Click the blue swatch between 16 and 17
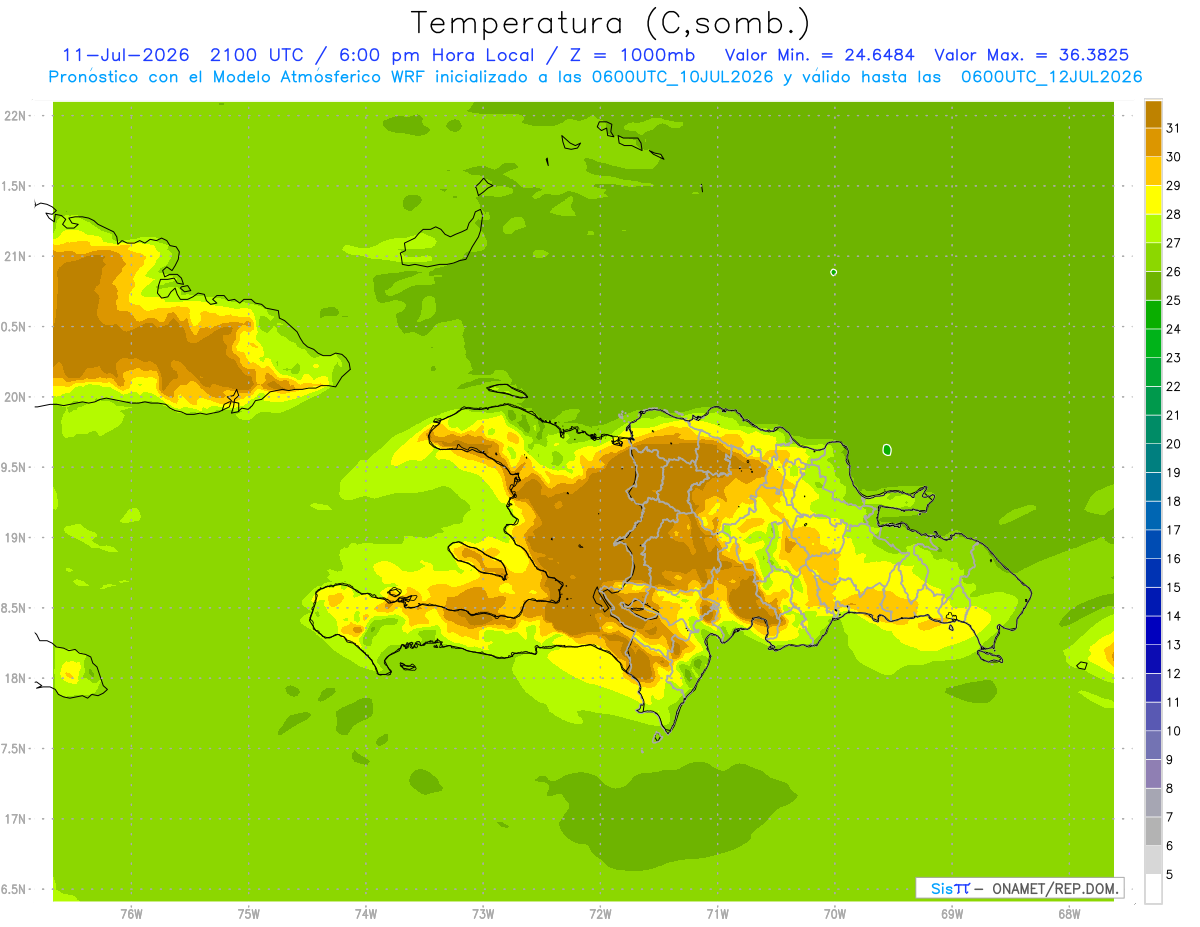This screenshot has width=1200, height=927. (1153, 543)
